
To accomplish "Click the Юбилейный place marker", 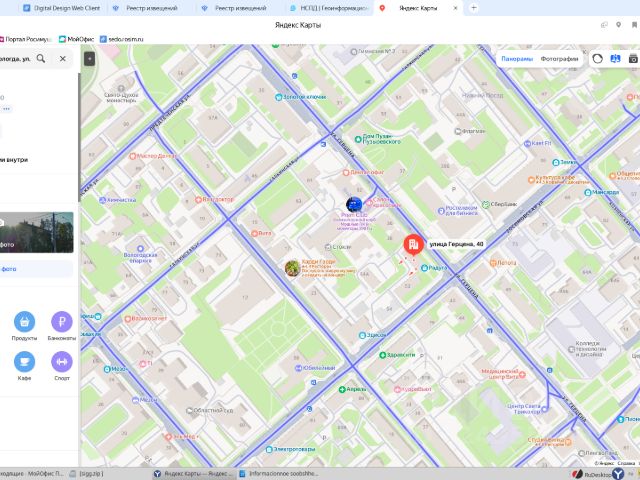I will click(x=298, y=368).
